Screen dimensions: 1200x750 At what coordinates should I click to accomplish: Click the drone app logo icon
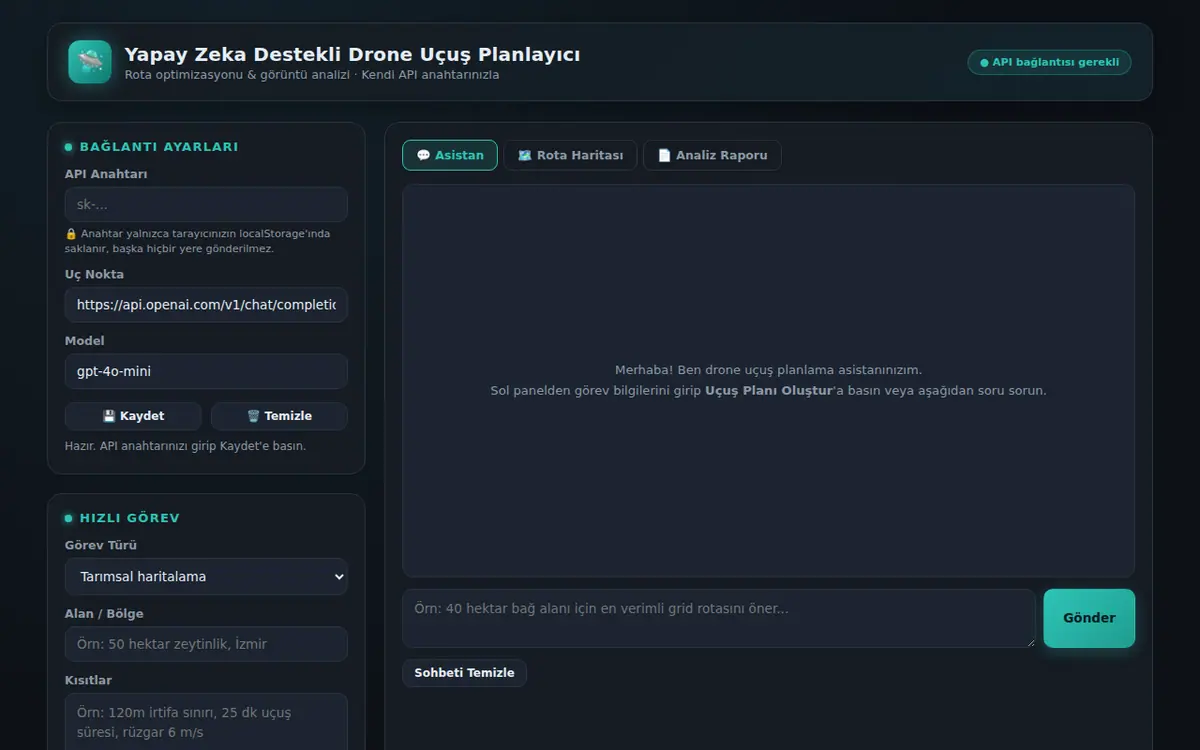pos(90,62)
